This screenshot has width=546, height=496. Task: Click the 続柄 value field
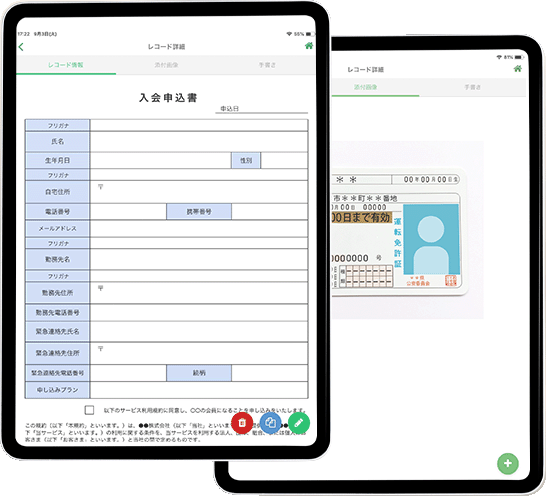point(270,373)
